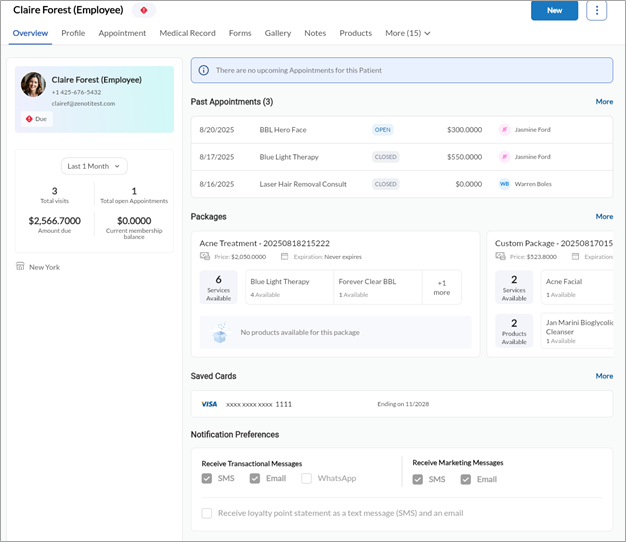Viewport: 626px width, 542px height.
Task: Expand the More (15) tabs menu
Action: click(x=408, y=33)
